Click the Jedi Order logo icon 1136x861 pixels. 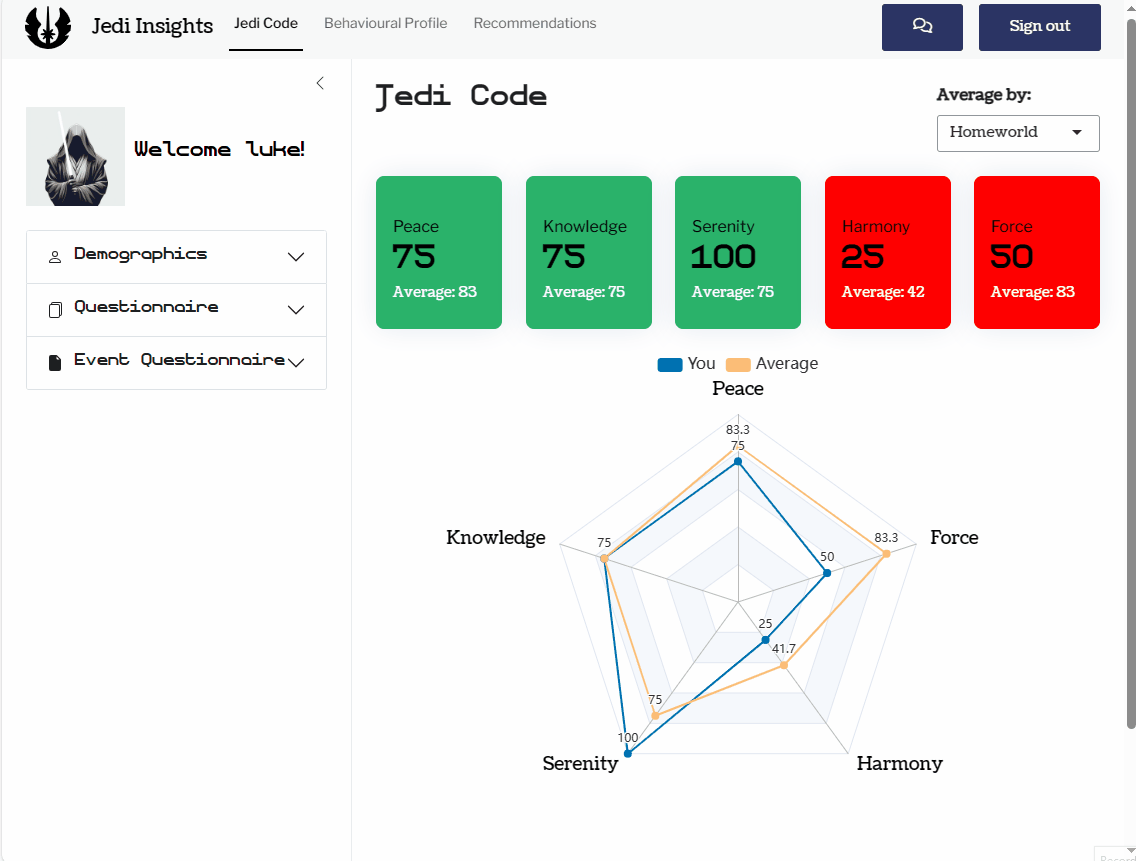click(48, 27)
